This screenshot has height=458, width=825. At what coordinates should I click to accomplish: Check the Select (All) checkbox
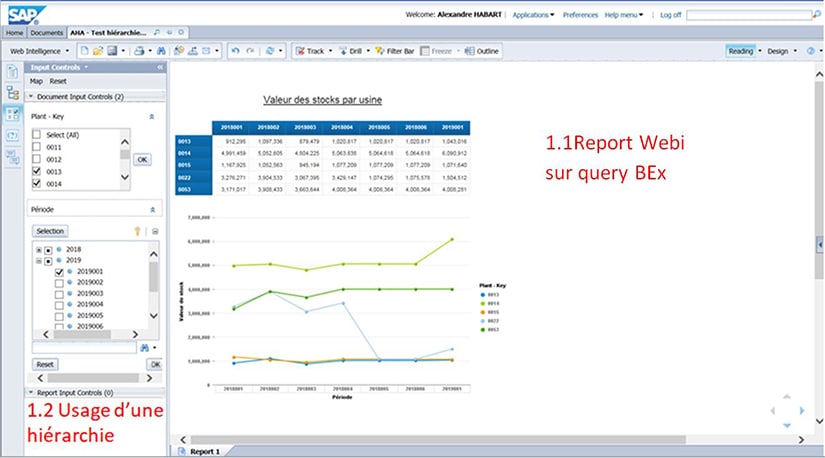[36, 134]
